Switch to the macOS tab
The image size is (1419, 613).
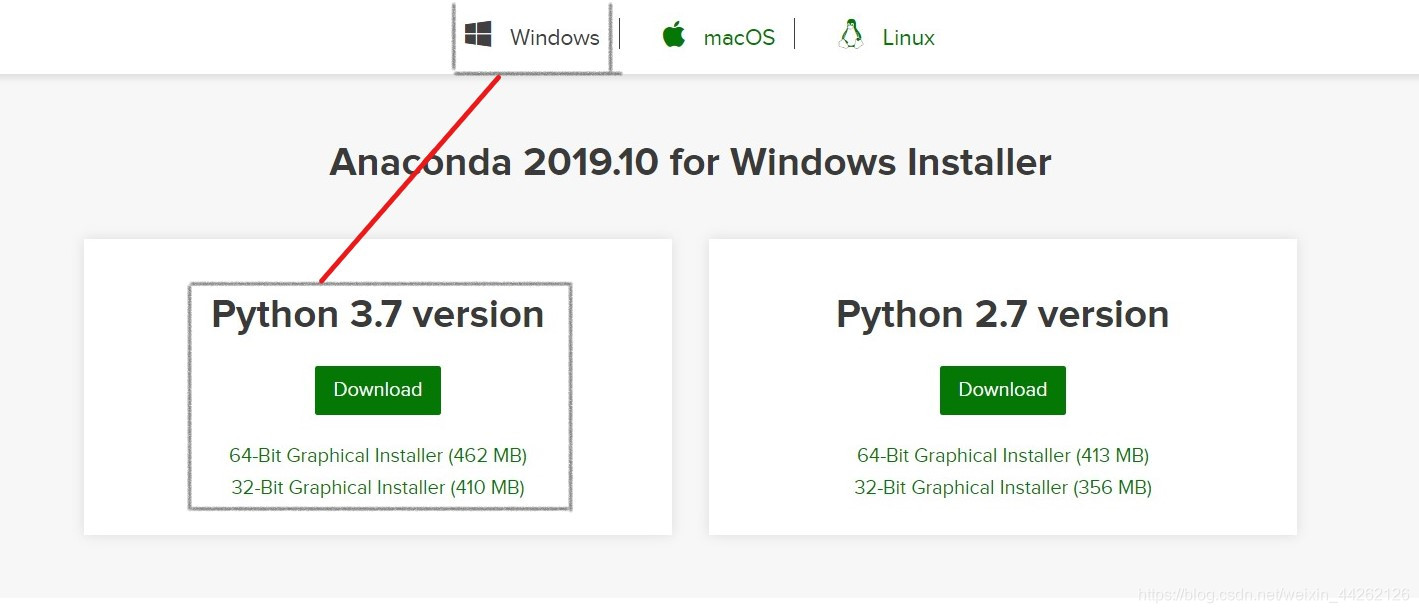(718, 37)
